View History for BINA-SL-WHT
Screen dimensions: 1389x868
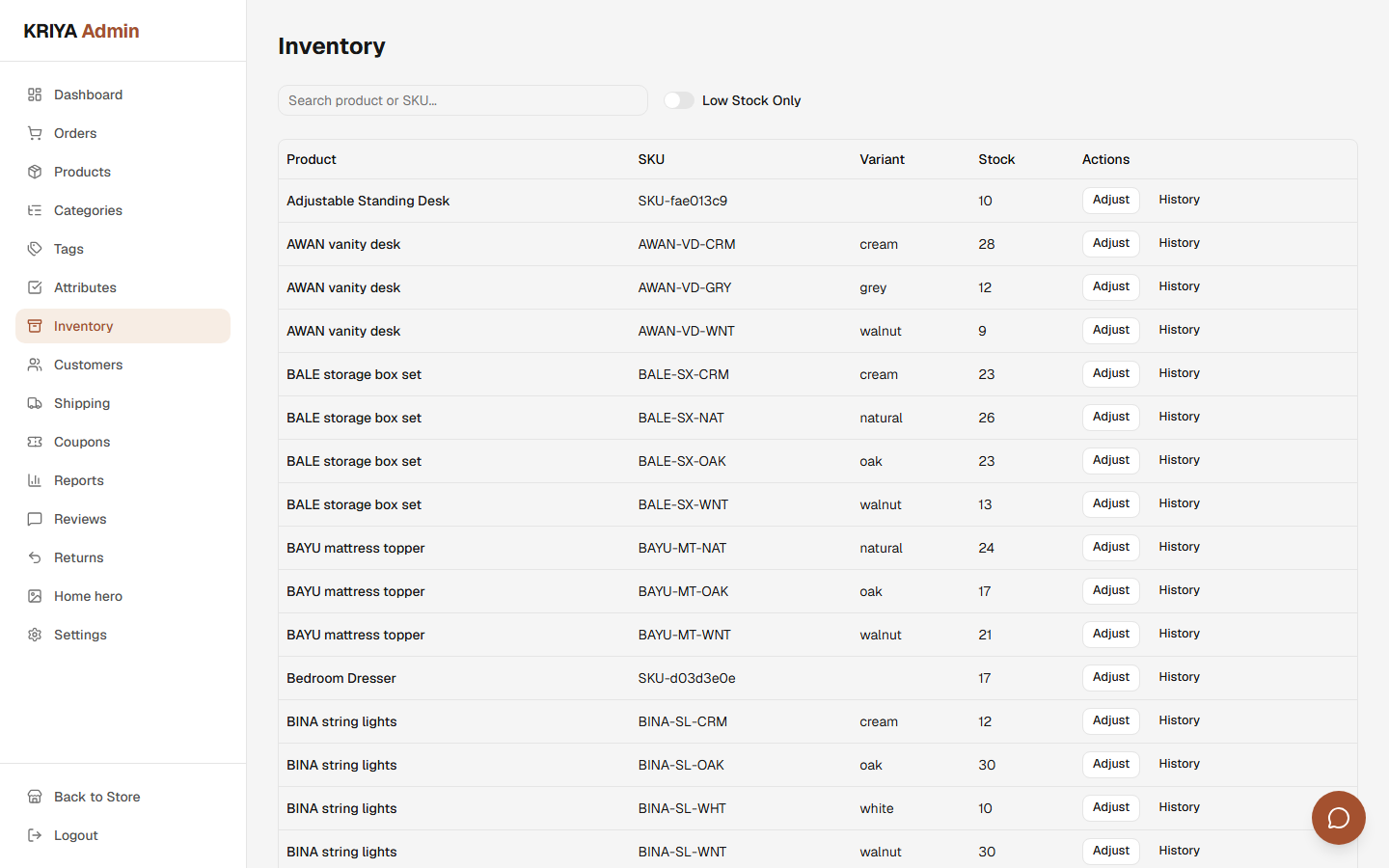1179,807
